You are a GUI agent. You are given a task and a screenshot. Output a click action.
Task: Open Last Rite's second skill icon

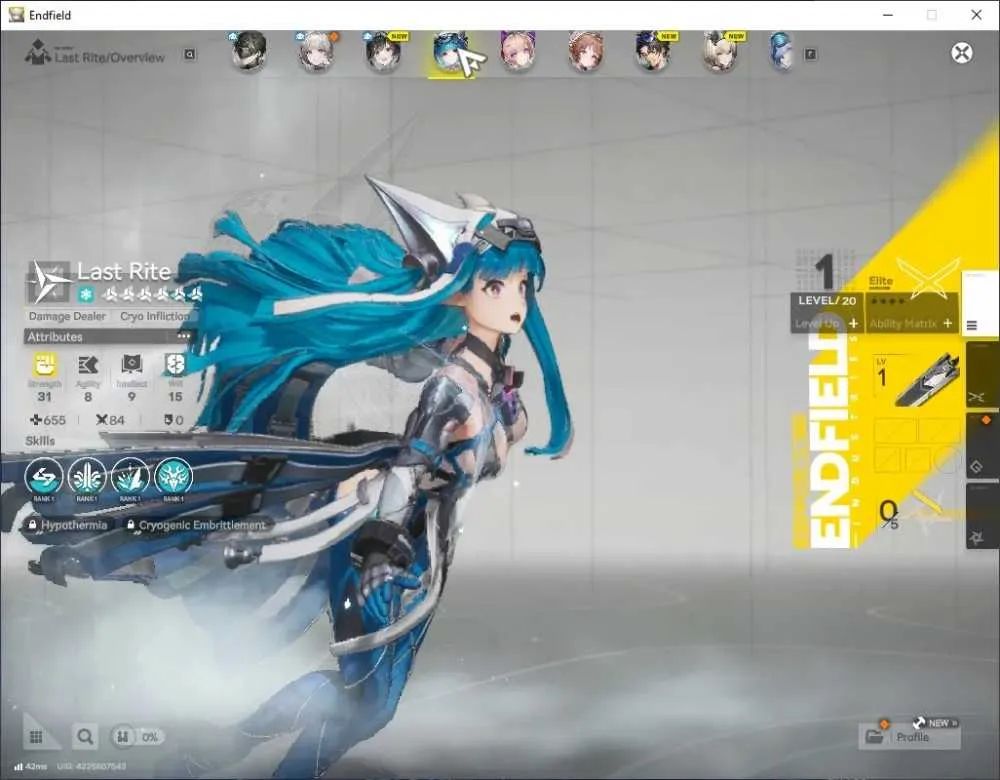click(x=87, y=476)
